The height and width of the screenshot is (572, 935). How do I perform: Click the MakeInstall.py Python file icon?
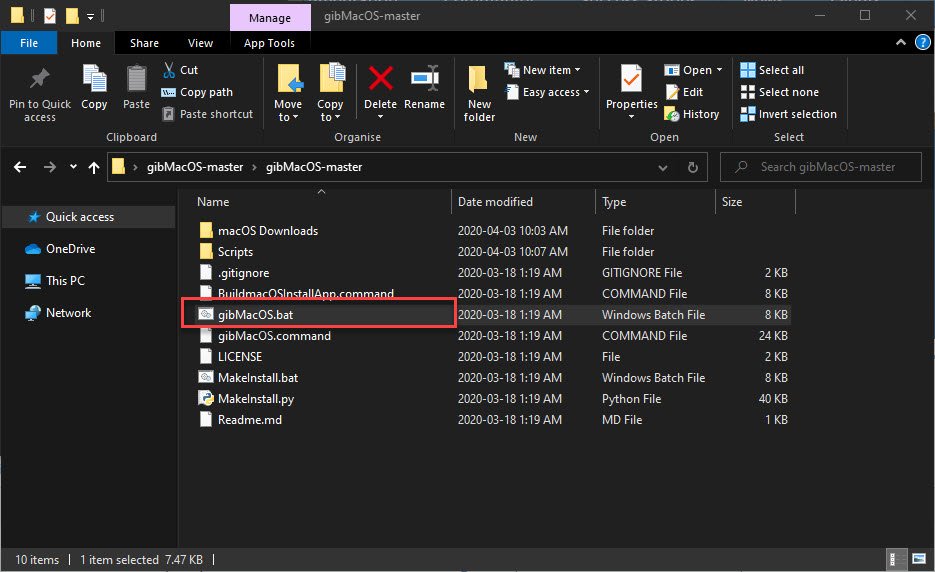click(206, 398)
